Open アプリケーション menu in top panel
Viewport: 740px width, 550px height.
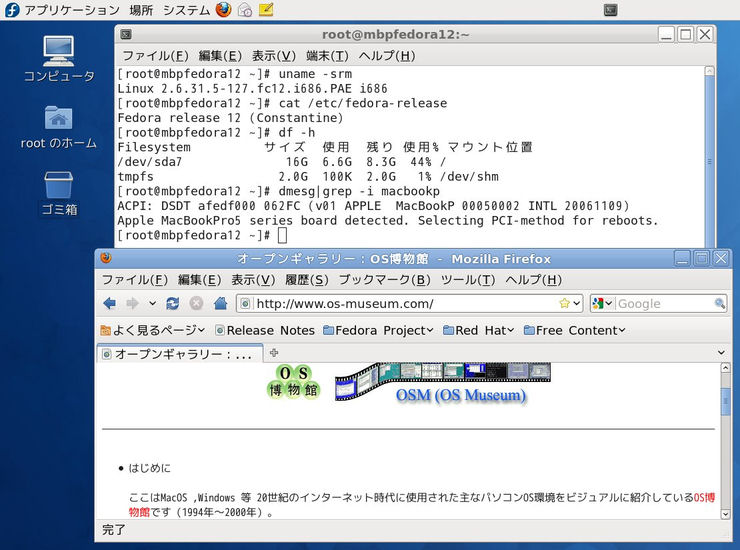pyautogui.click(x=72, y=10)
